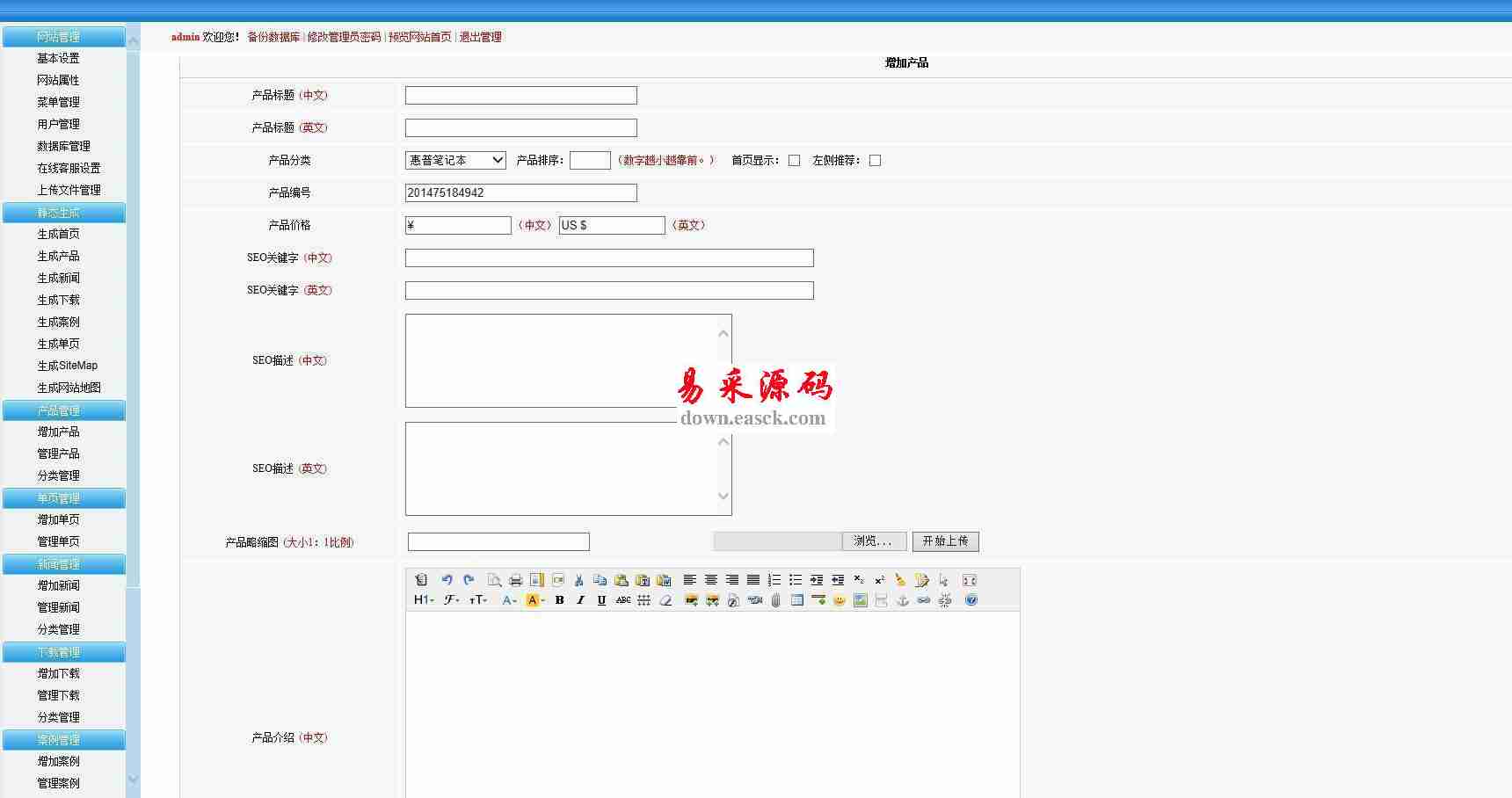This screenshot has width=1512, height=798.
Task: Toggle HTML source view in editor
Action: tap(421, 580)
